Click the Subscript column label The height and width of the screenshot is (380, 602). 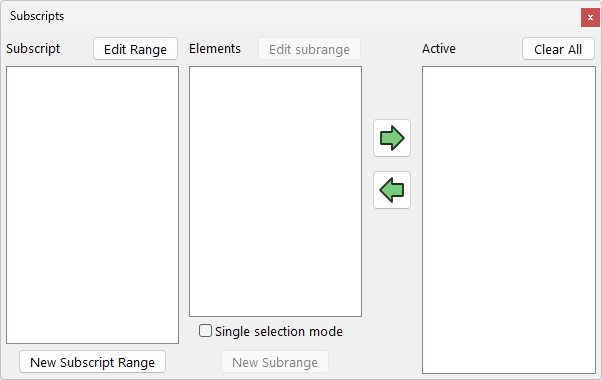[33, 49]
